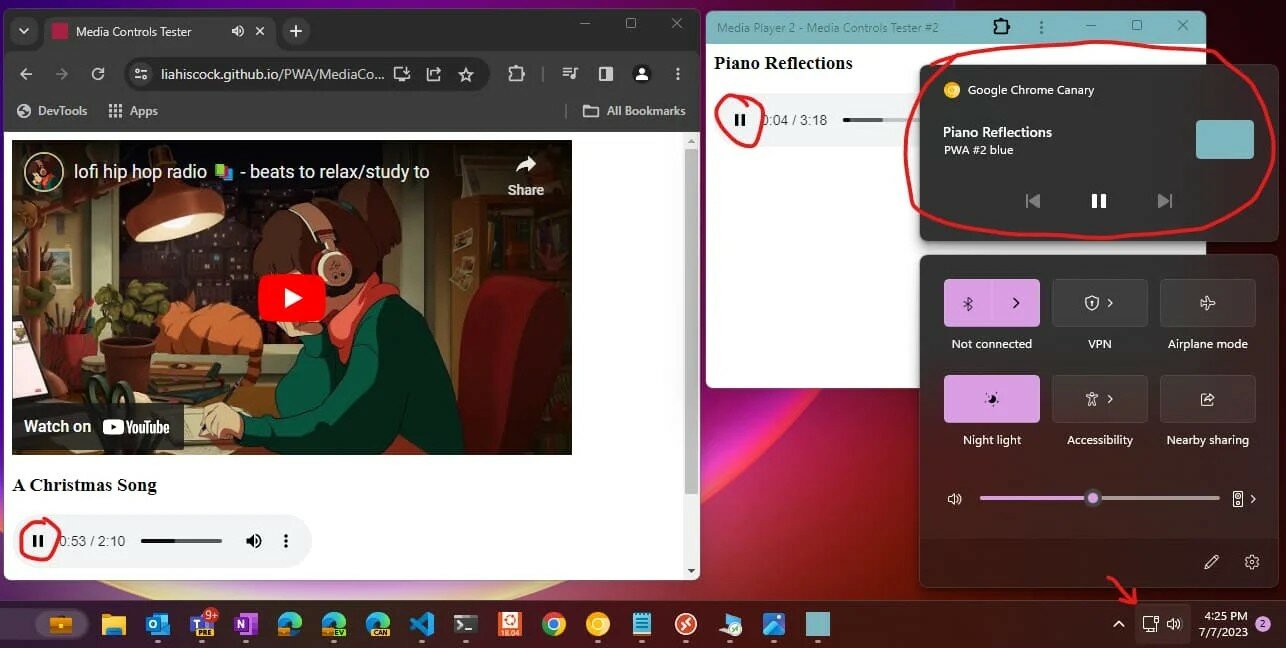The image size is (1286, 648).
Task: Open Chrome's Extensions puzzle icon
Action: coord(516,74)
